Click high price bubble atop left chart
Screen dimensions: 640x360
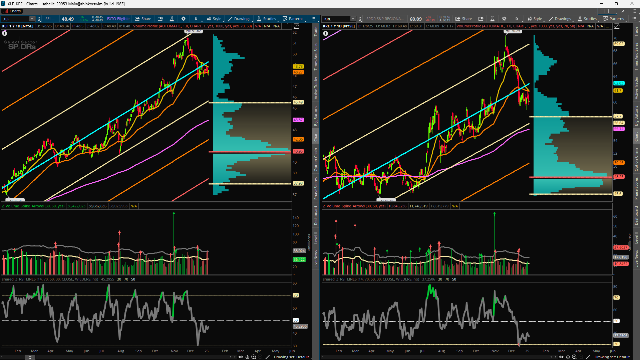pos(193,31)
